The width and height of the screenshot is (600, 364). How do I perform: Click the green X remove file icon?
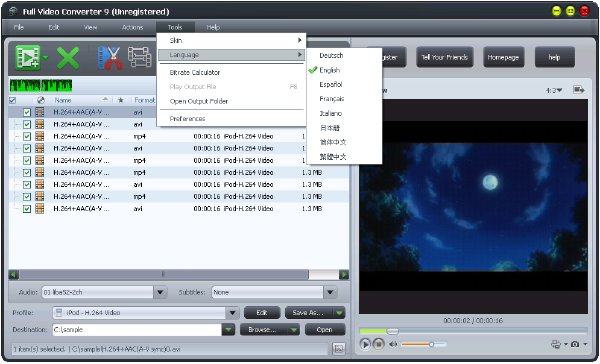[68, 58]
